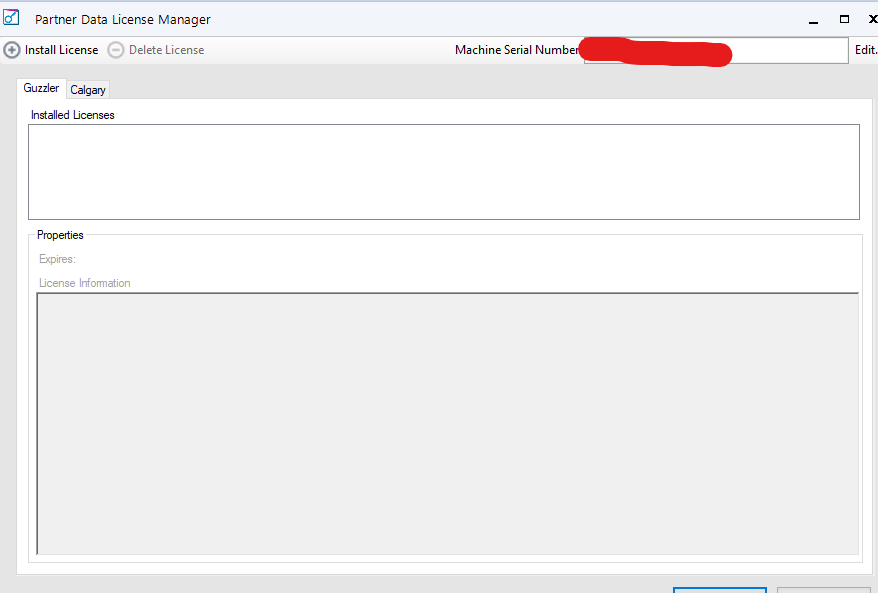
Task: Click the Edit button beside the serial number
Action: click(x=864, y=49)
